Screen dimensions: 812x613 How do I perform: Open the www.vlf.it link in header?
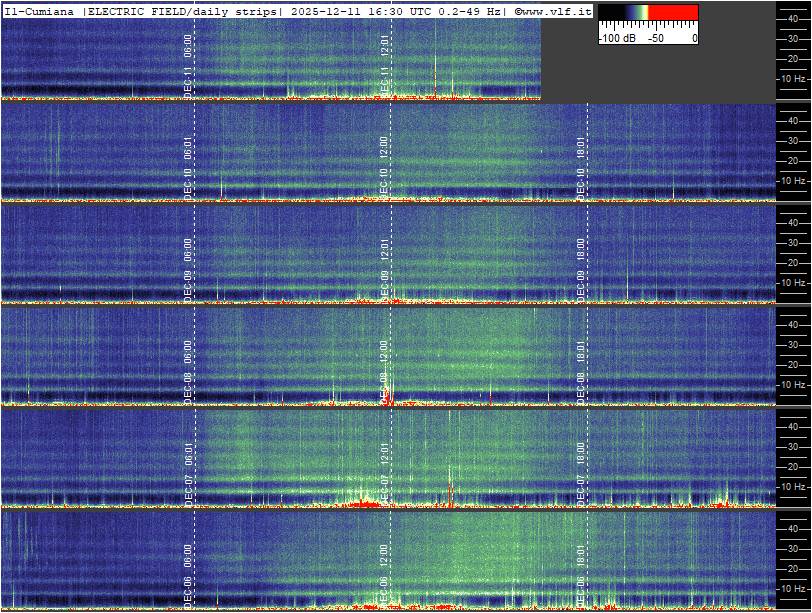[x=553, y=11]
